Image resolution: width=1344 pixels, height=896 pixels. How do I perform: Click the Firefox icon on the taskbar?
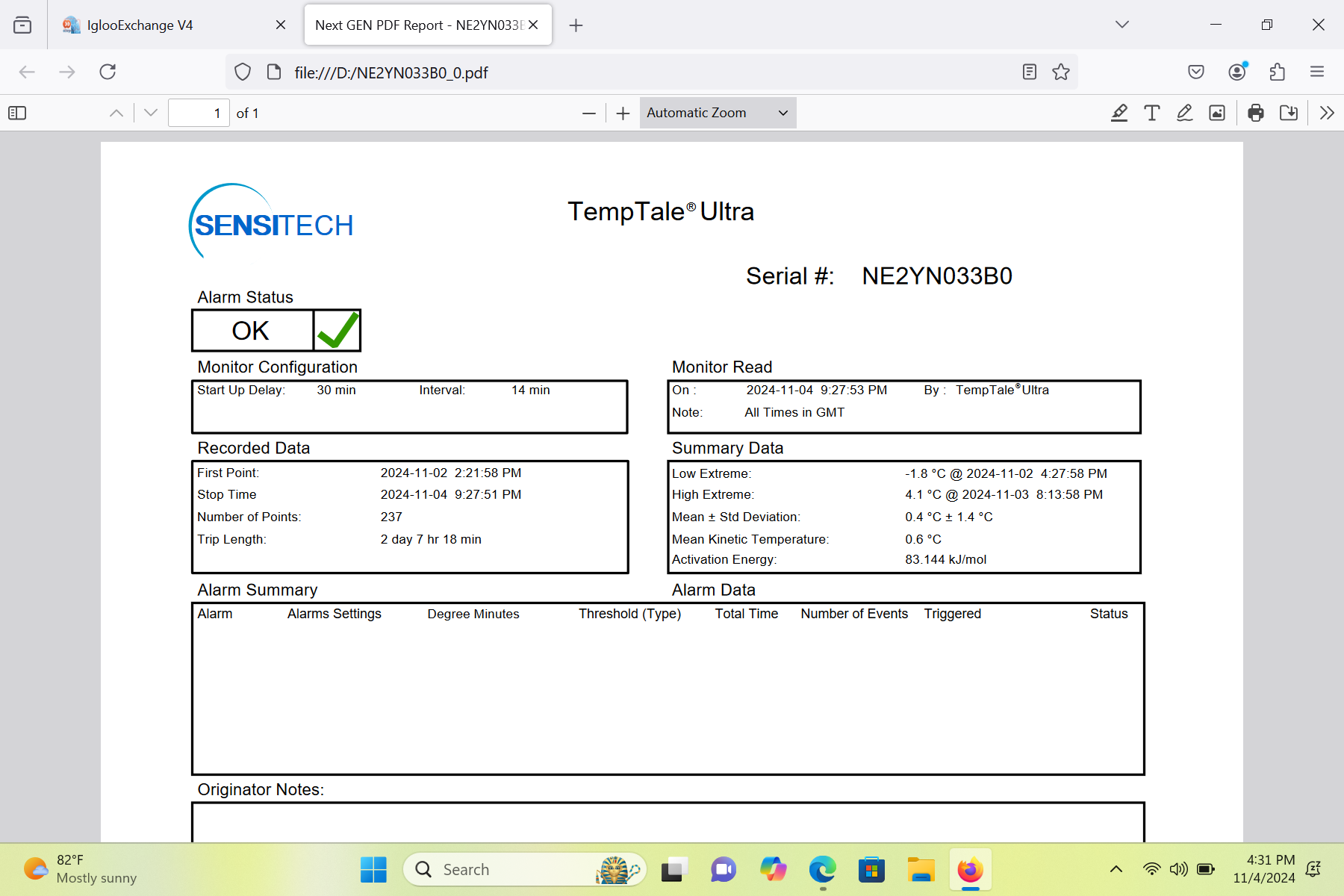(970, 869)
